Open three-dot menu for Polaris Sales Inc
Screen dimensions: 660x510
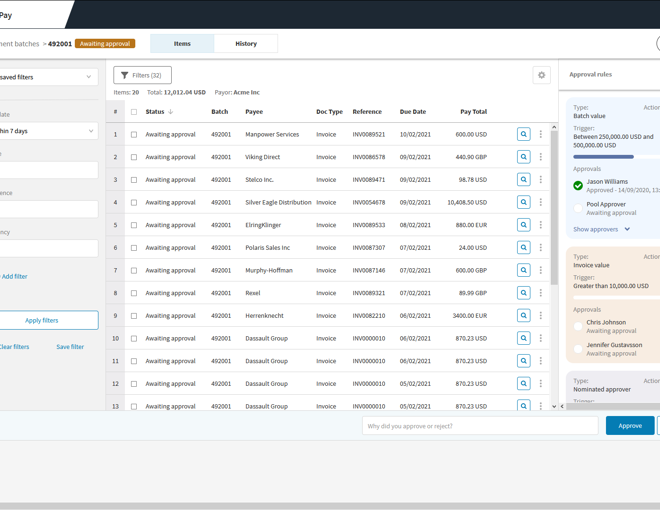coord(541,248)
